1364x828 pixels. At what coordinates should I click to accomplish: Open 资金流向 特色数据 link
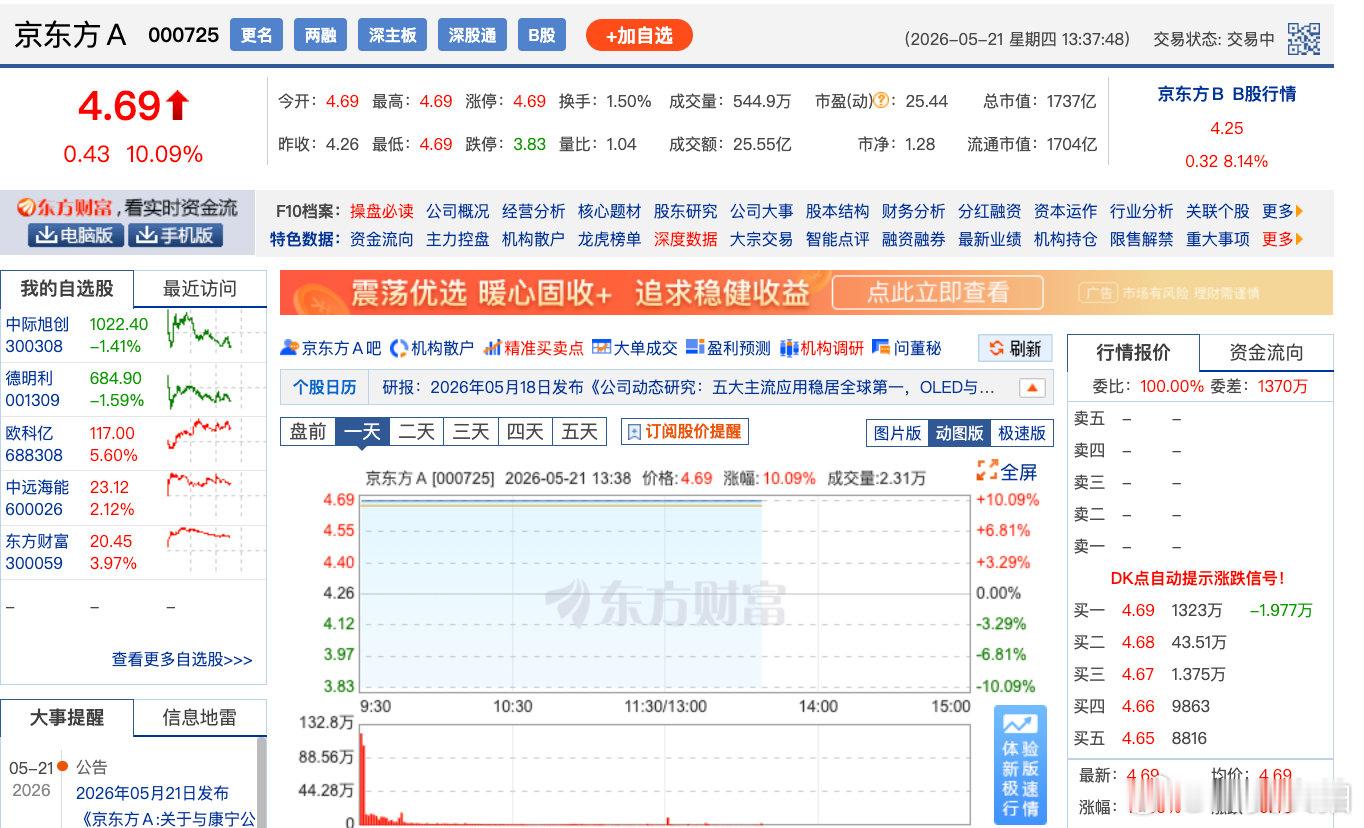[381, 239]
